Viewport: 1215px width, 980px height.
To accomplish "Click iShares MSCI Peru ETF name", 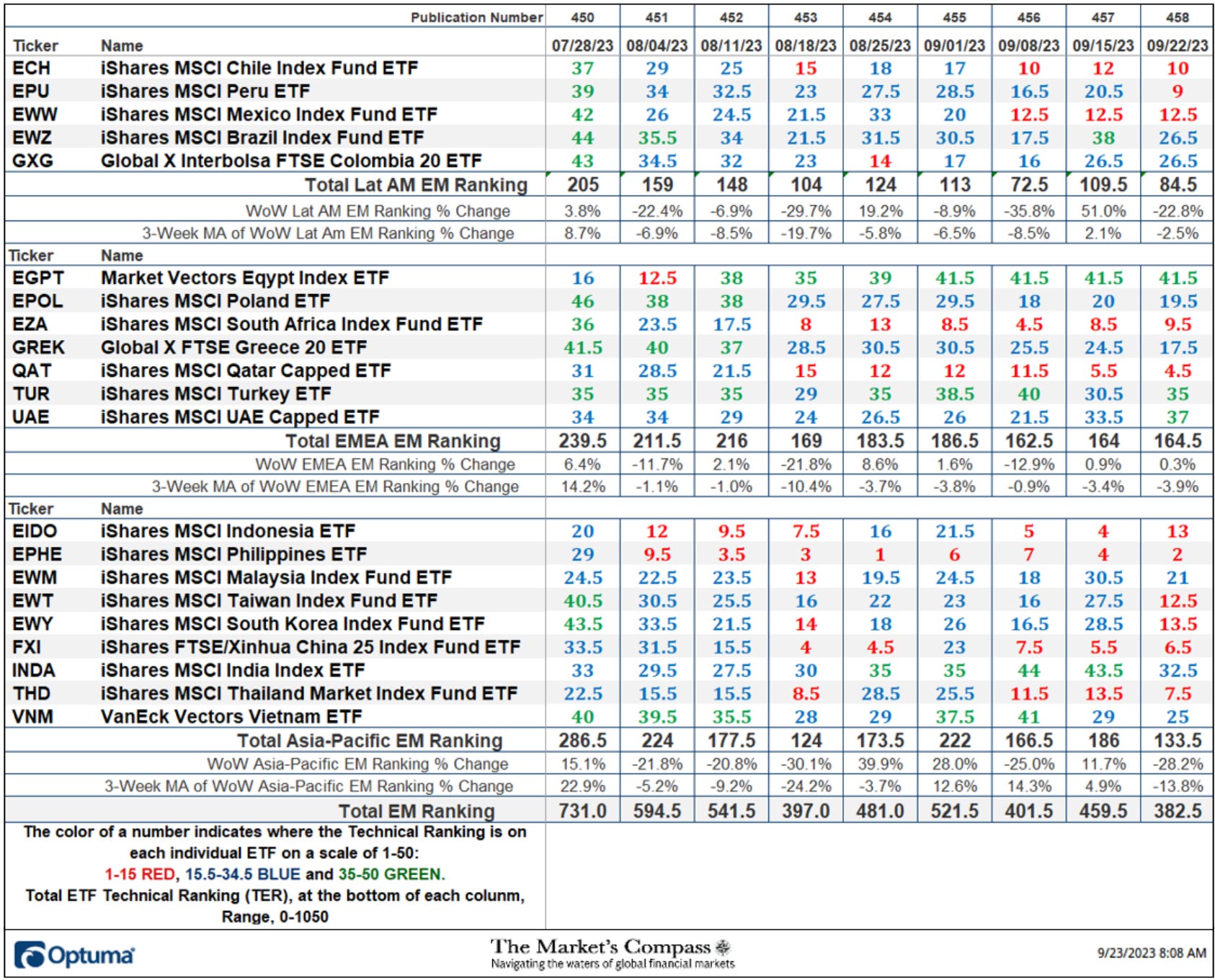I will coord(205,92).
